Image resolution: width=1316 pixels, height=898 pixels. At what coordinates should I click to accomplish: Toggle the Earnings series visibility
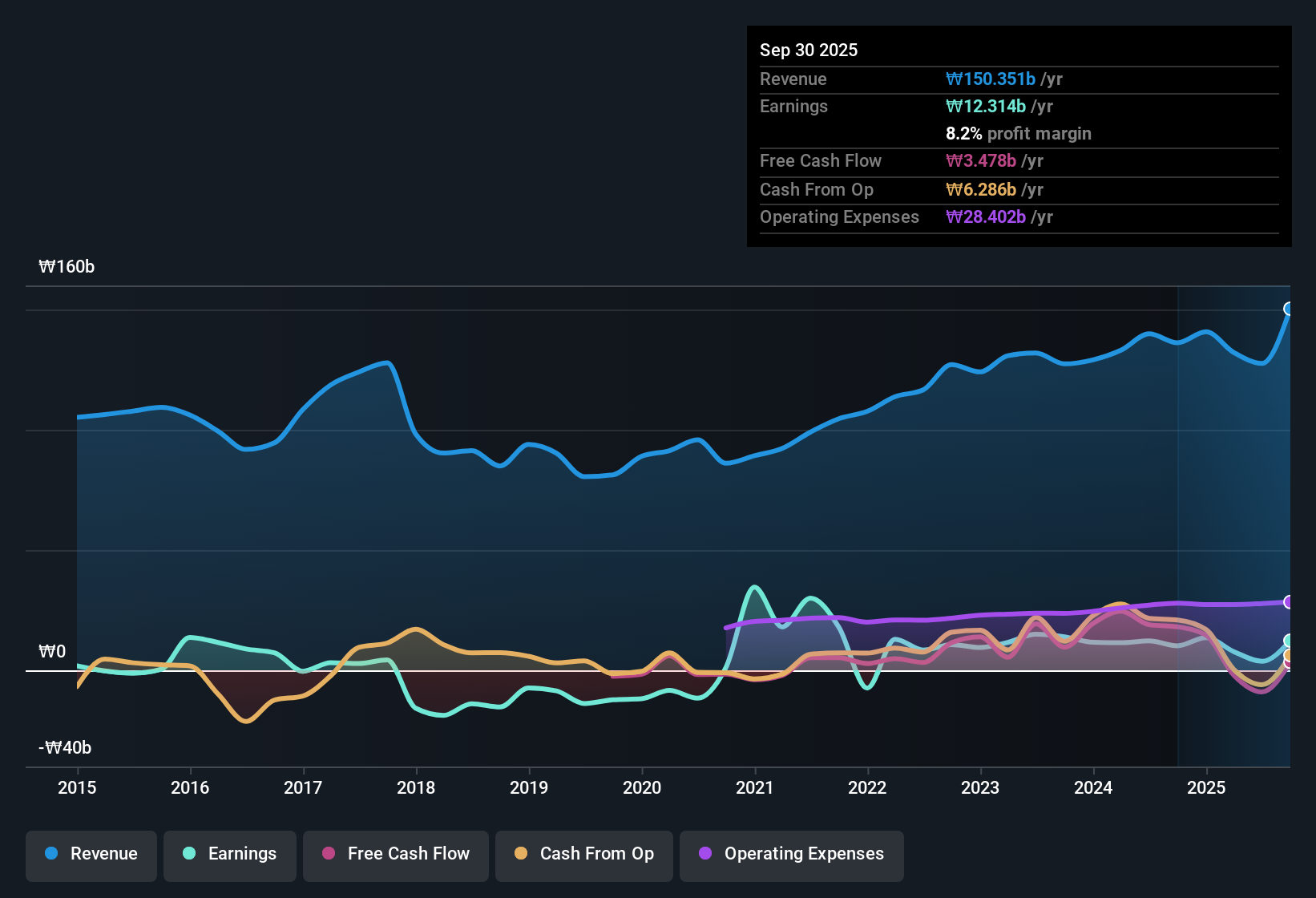pyautogui.click(x=230, y=855)
